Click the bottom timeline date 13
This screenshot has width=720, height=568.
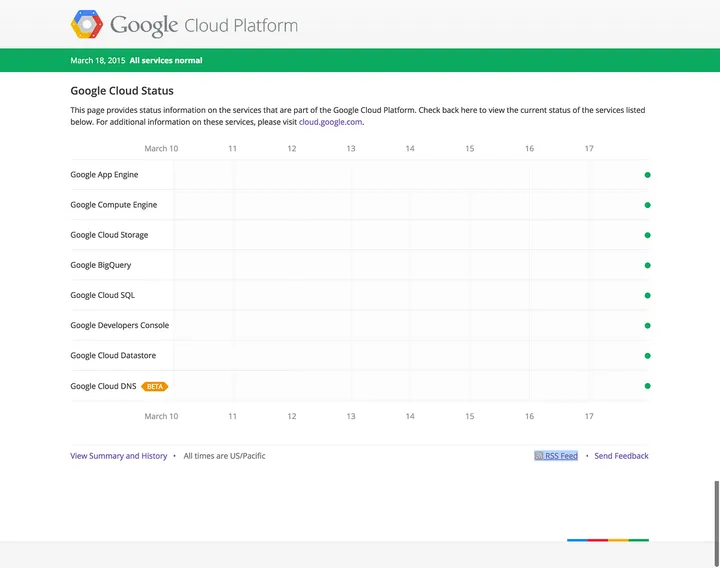pos(351,416)
